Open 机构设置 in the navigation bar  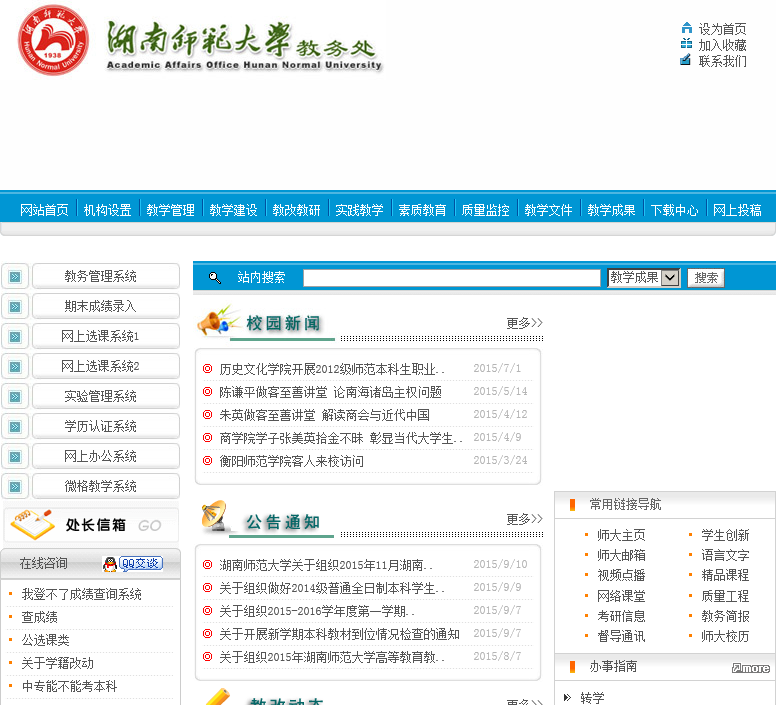click(107, 210)
